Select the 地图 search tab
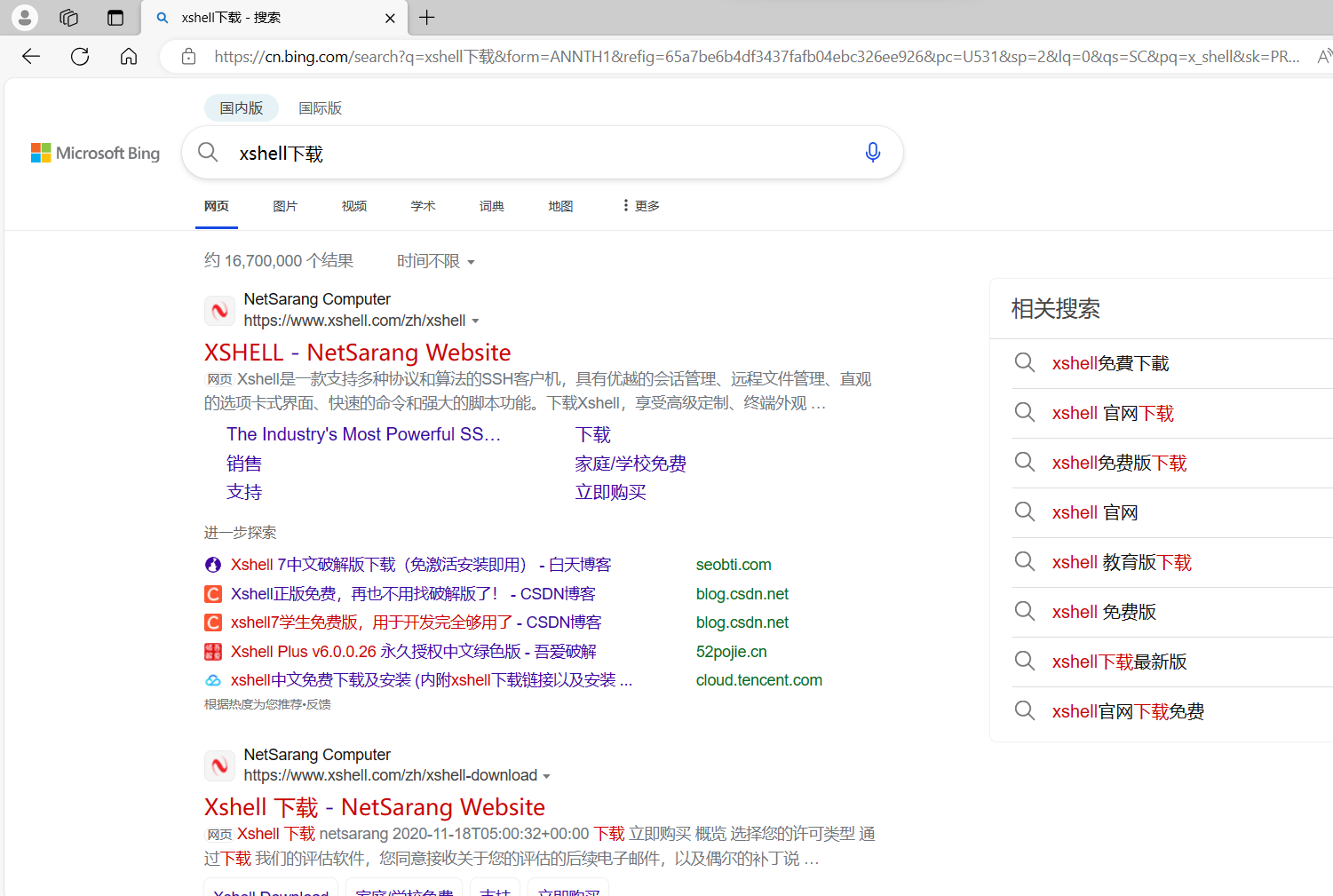 560,205
